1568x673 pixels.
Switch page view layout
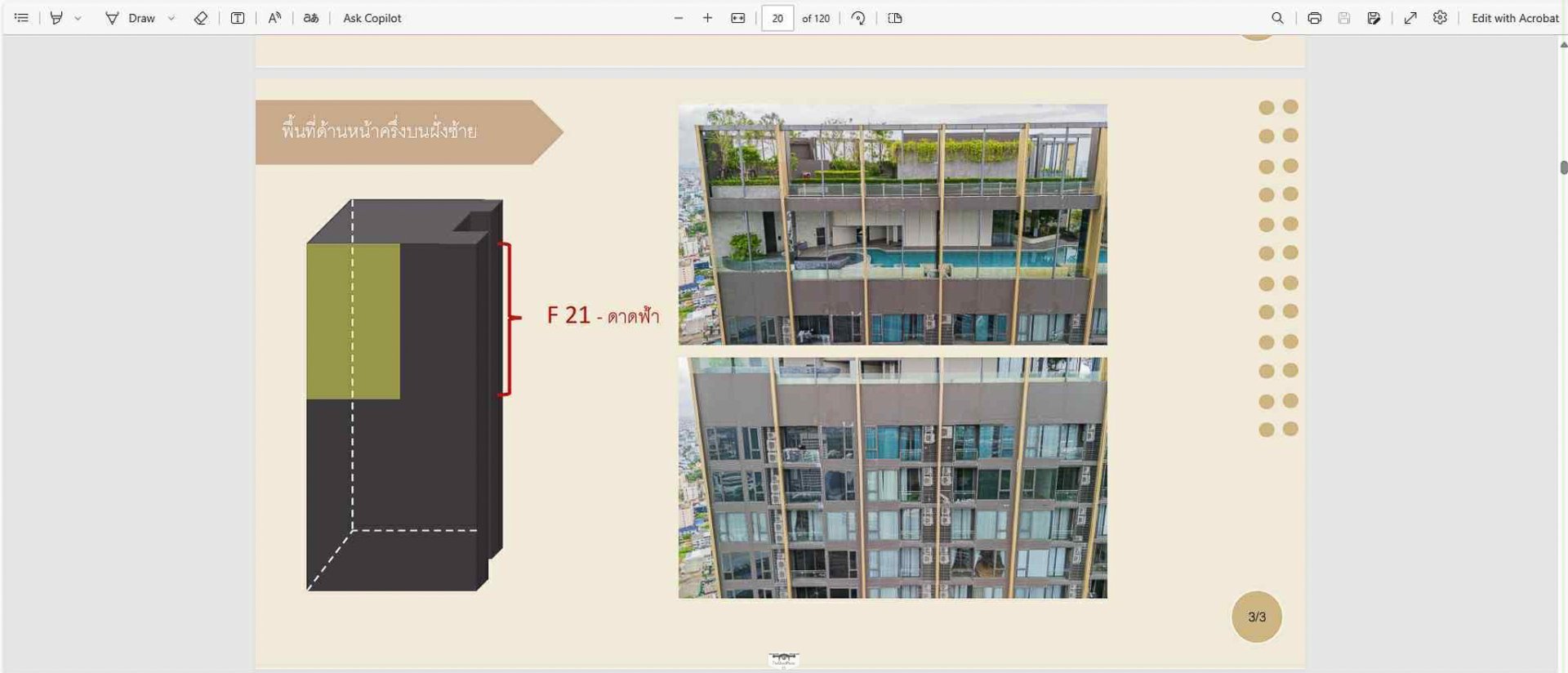pos(895,18)
